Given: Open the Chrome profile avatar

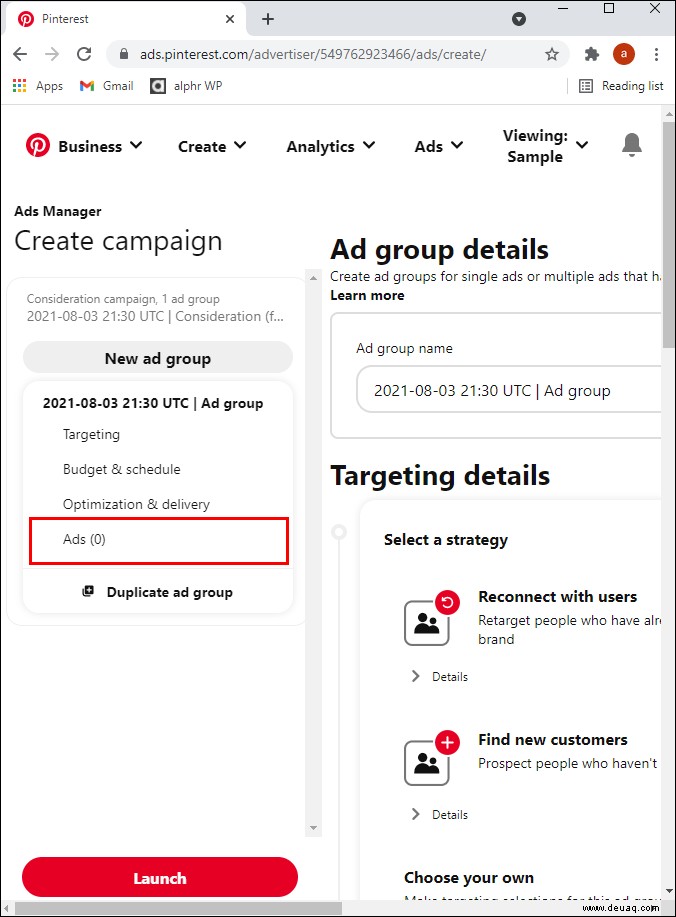Looking at the screenshot, I should 624,54.
